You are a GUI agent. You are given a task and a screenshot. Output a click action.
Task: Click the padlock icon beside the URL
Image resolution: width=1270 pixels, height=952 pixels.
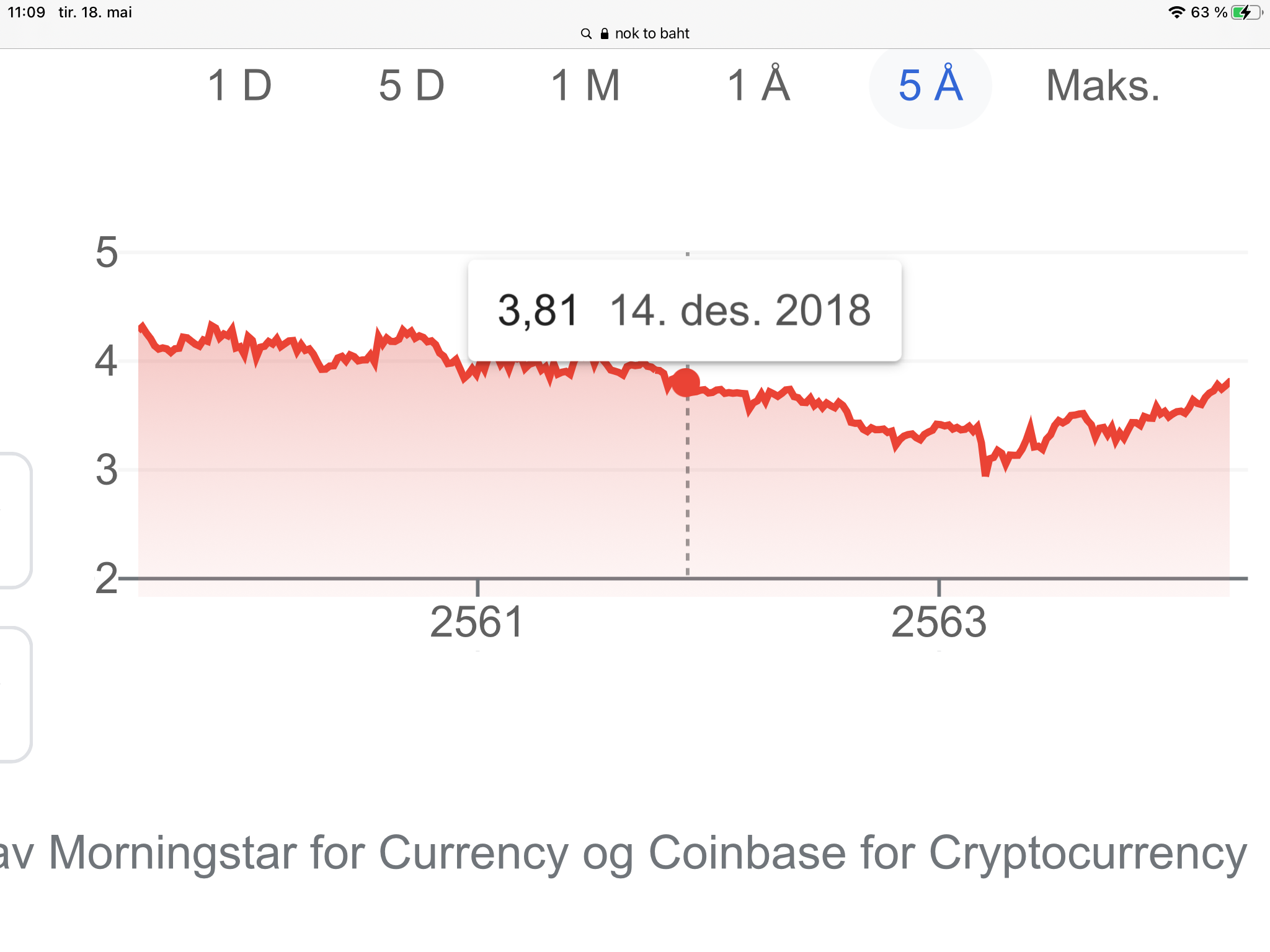(605, 33)
